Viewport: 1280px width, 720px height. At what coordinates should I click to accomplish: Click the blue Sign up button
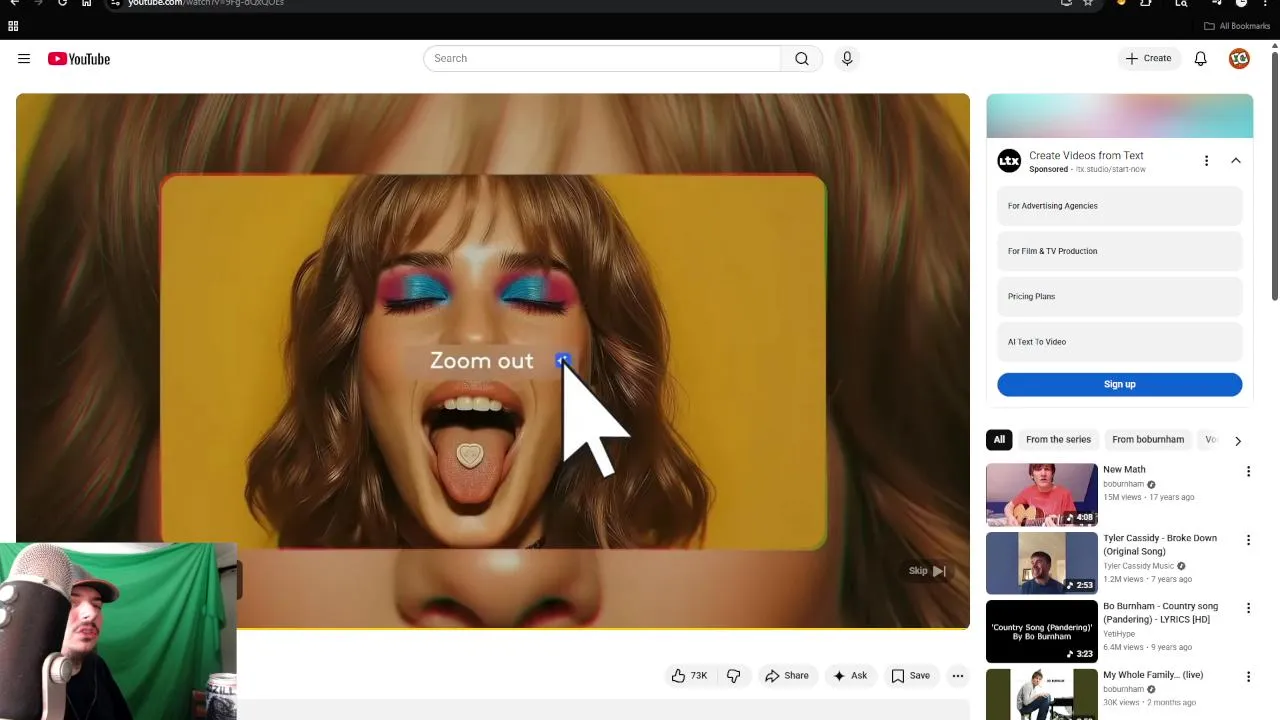[x=1119, y=384]
